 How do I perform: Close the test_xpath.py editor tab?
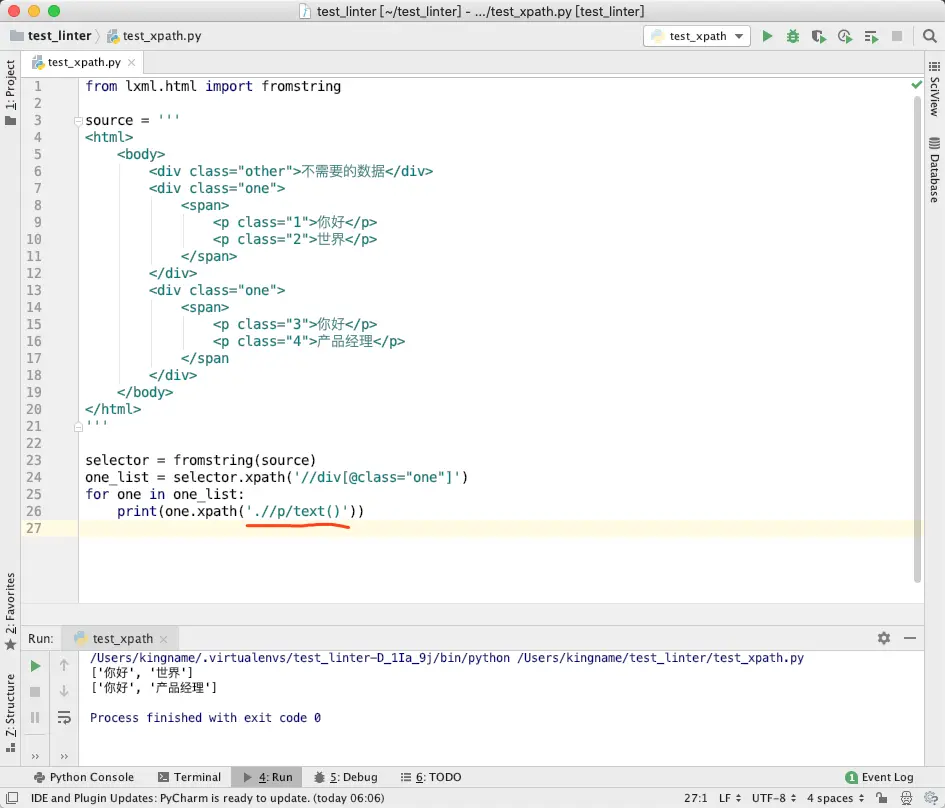(x=131, y=62)
